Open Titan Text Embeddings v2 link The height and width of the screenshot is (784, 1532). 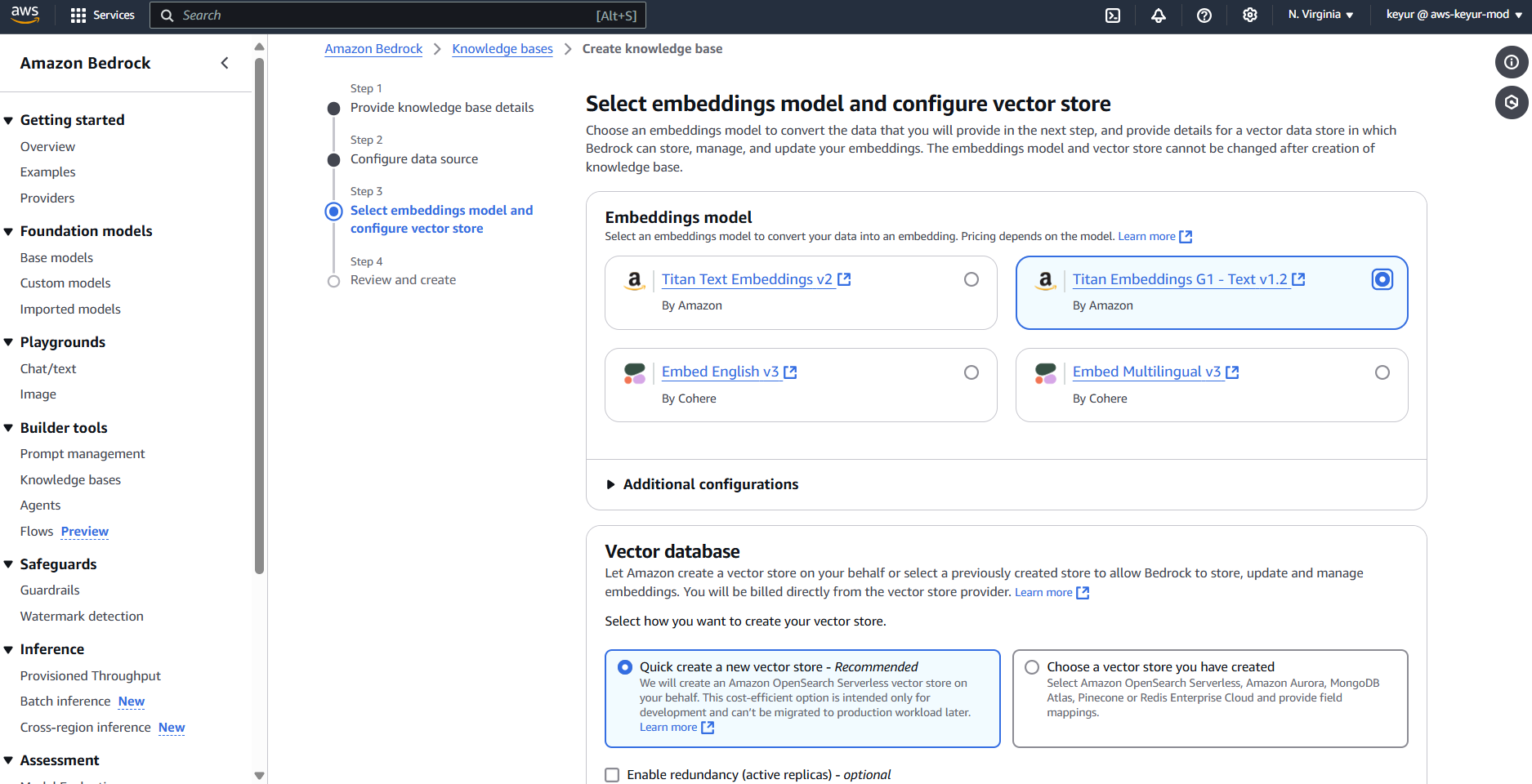[747, 279]
